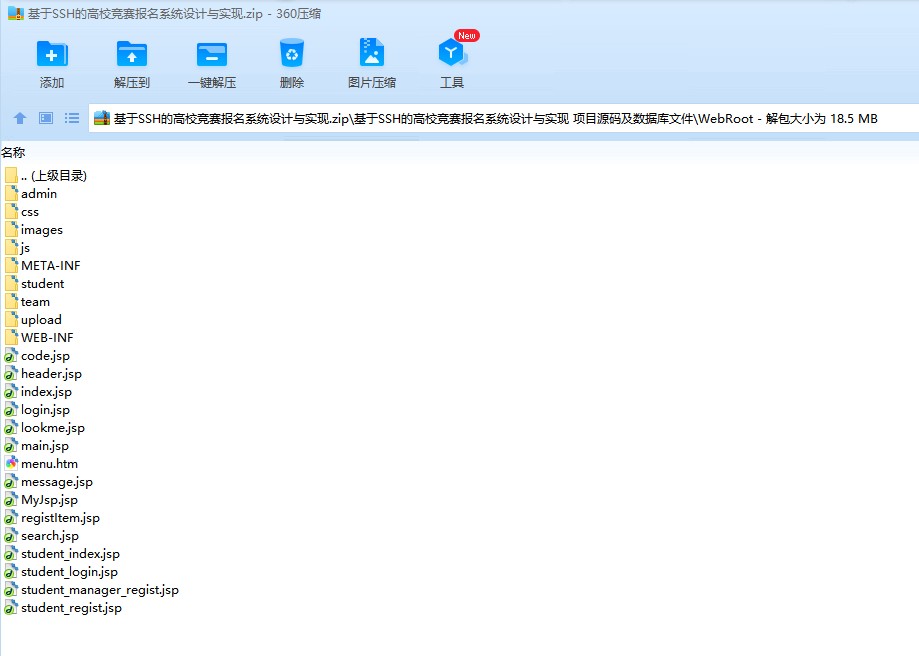Select the index.jsp file icon
The image size is (919, 656).
[x=11, y=392]
